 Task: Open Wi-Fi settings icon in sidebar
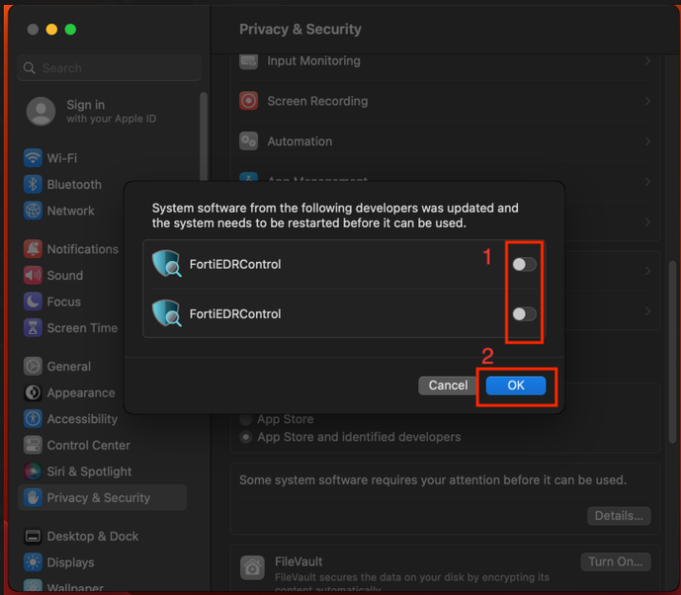coord(33,158)
